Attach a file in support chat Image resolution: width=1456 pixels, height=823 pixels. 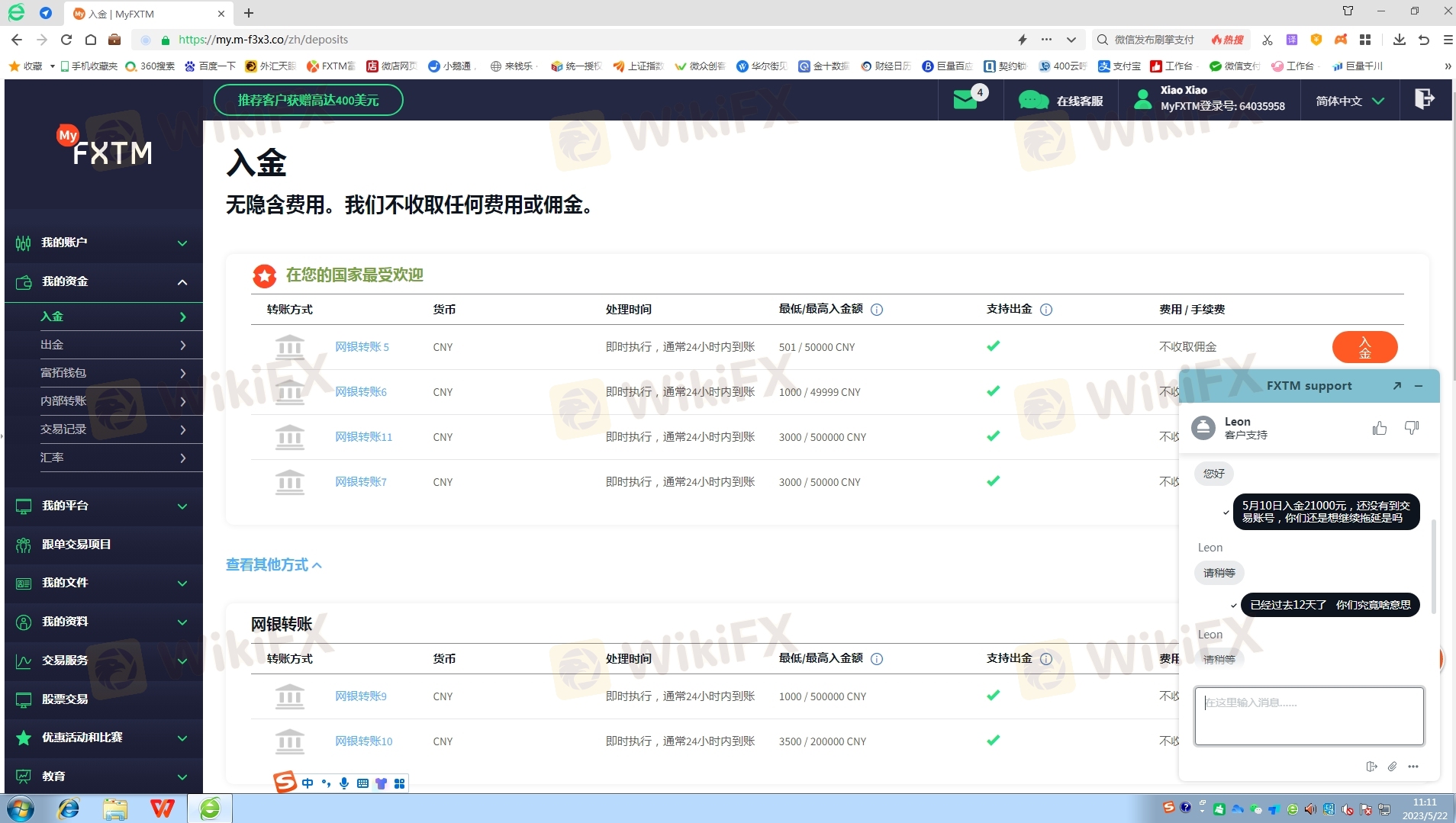coord(1392,767)
